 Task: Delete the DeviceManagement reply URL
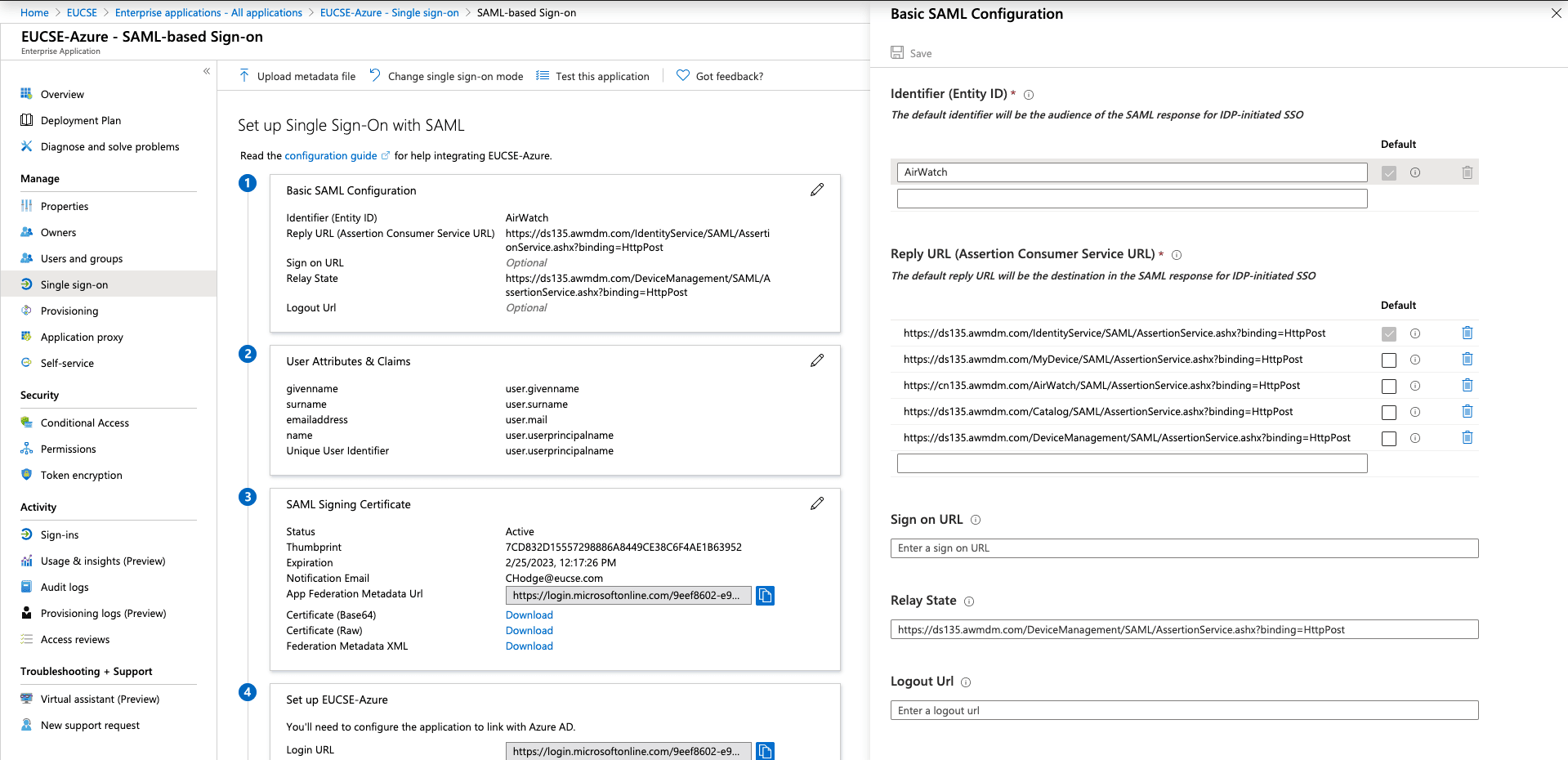[1467, 437]
